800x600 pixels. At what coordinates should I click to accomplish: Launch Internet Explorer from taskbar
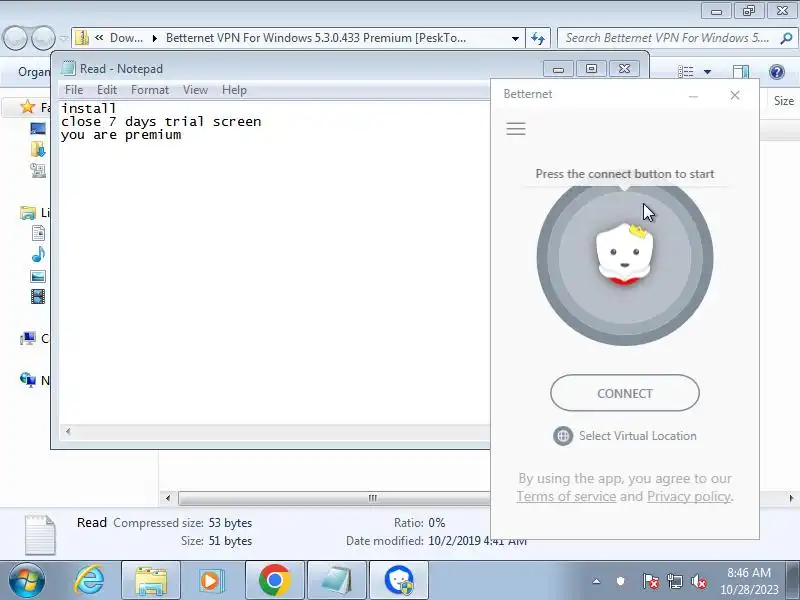(89, 580)
